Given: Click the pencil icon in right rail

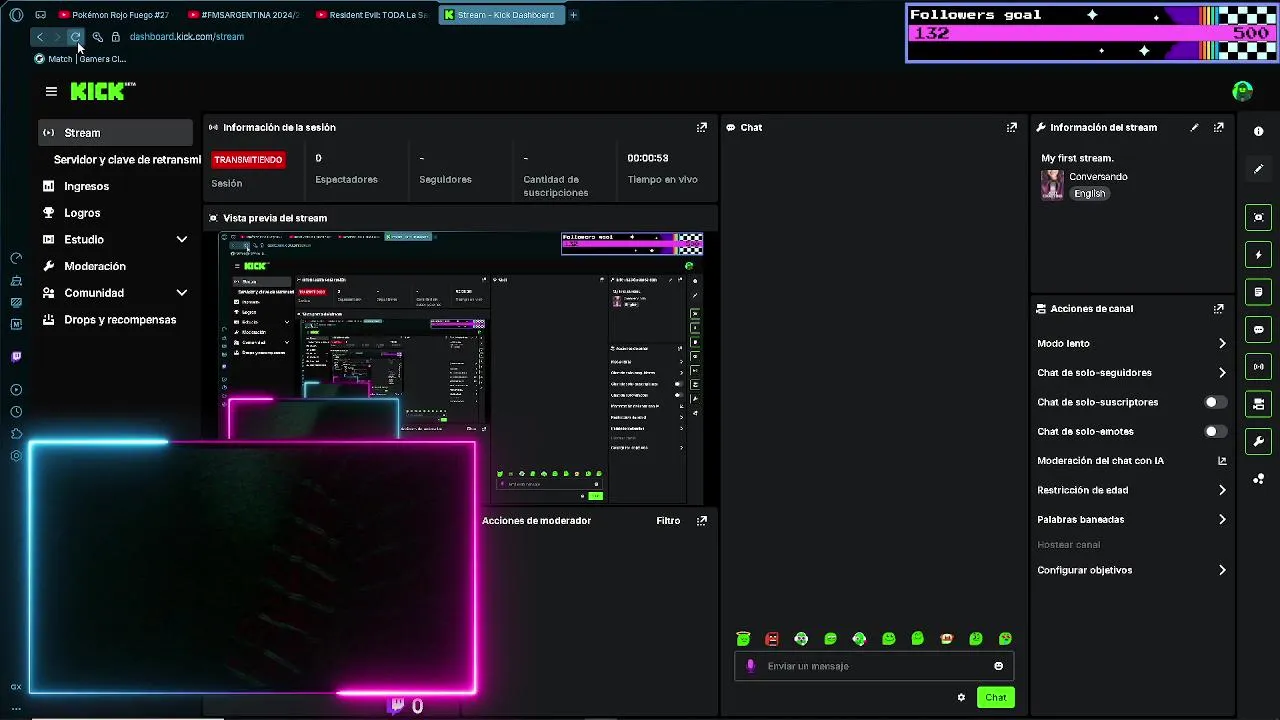Looking at the screenshot, I should (x=1259, y=169).
